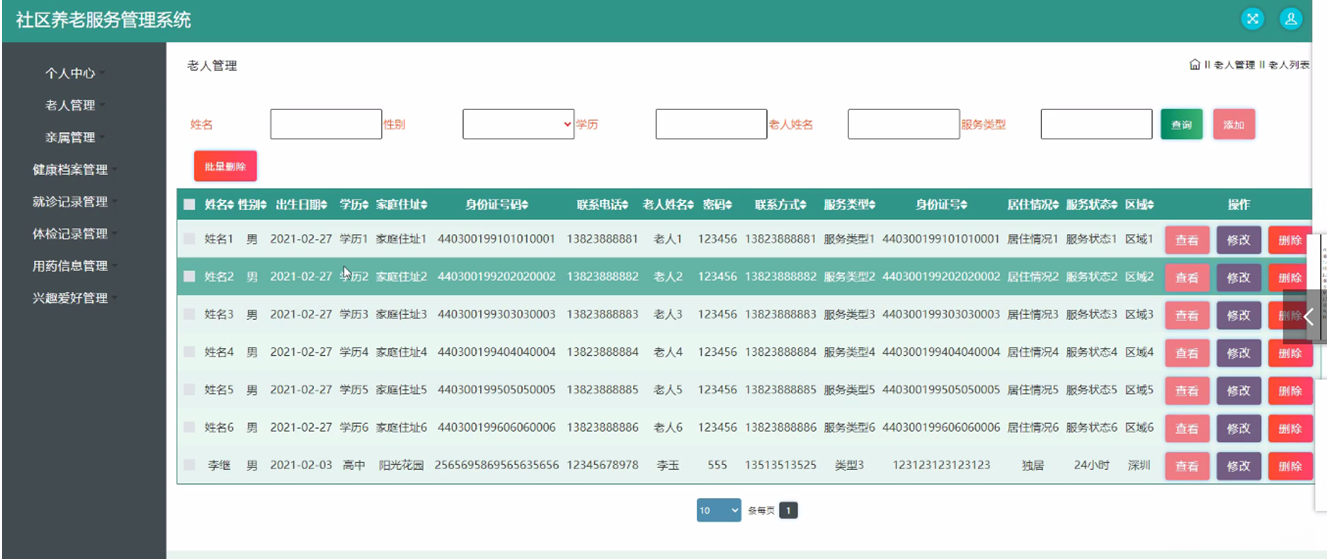Click the fullscreen icon in top bar

tap(1252, 19)
